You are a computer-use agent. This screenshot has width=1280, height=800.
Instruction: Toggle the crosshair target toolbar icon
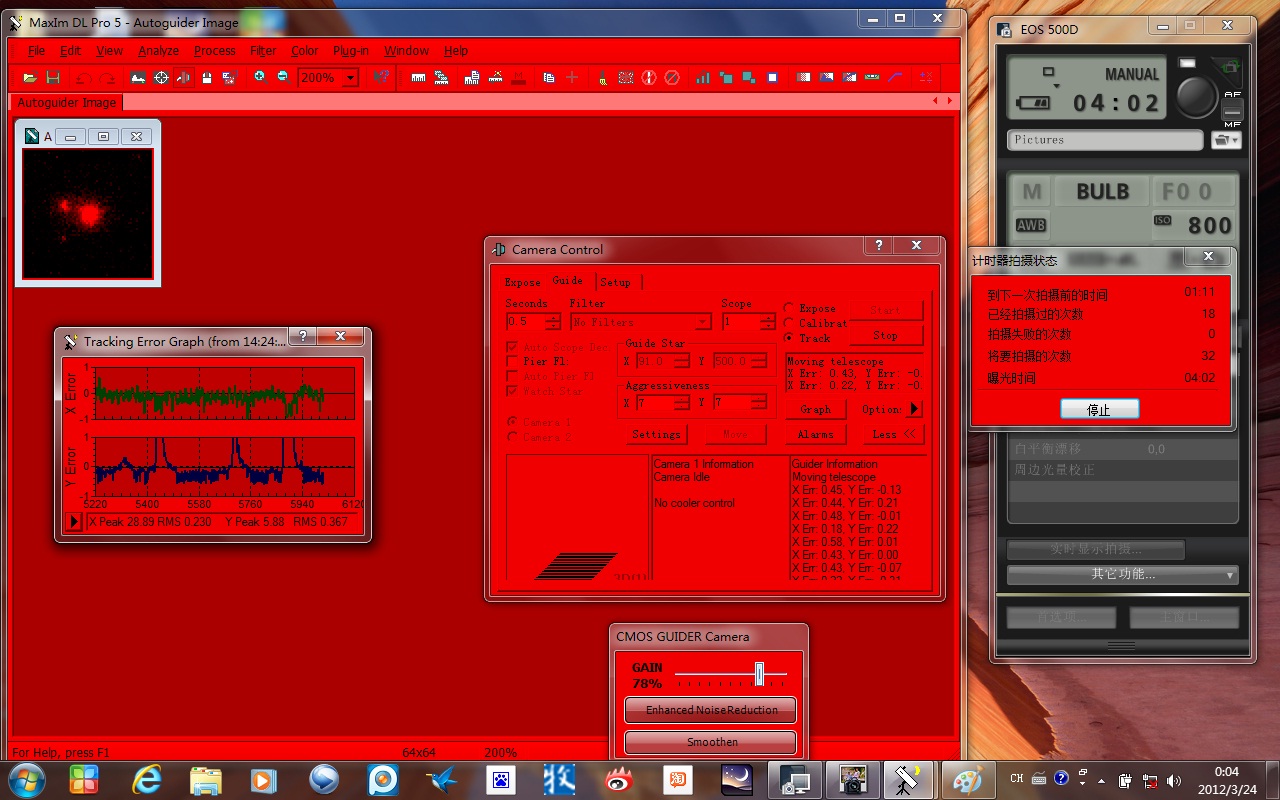point(161,77)
